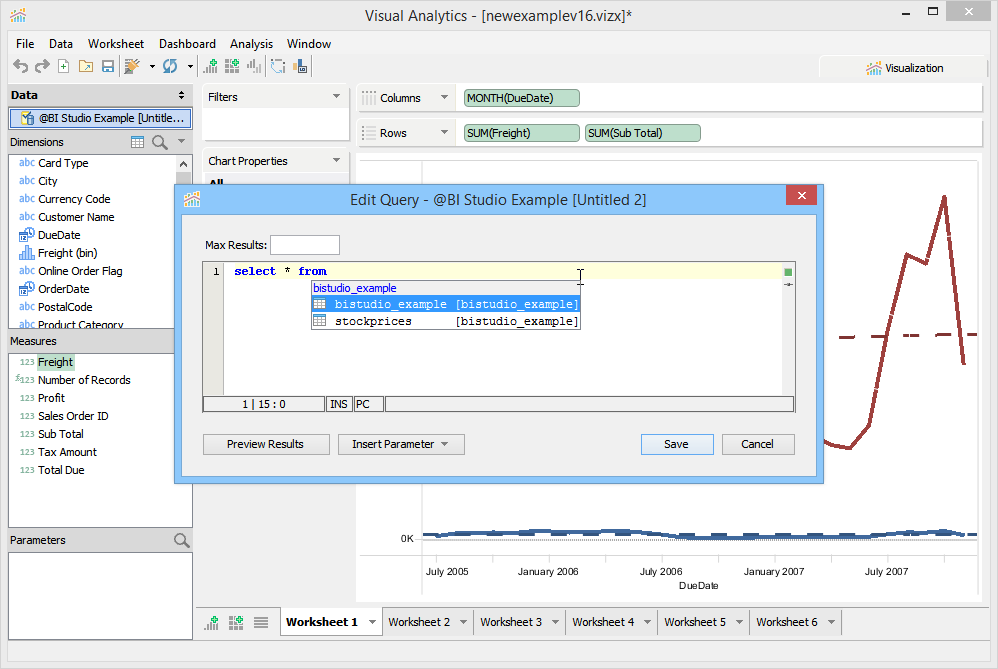Image resolution: width=998 pixels, height=669 pixels.
Task: Click the data source plug icon
Action: [x=132, y=67]
